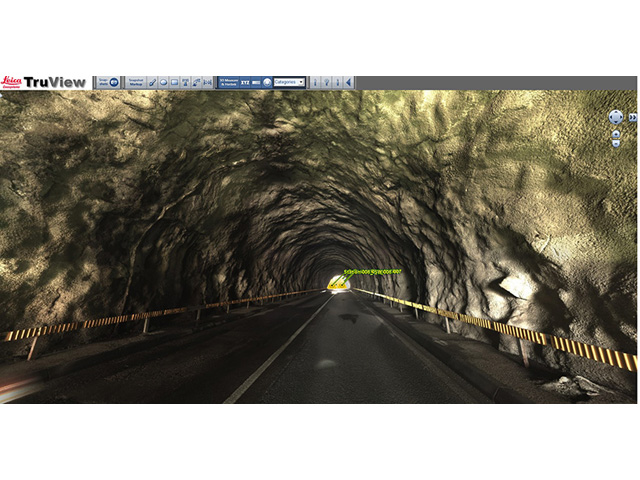Select the pencil markup tool
This screenshot has width=640, height=480.
(x=152, y=82)
